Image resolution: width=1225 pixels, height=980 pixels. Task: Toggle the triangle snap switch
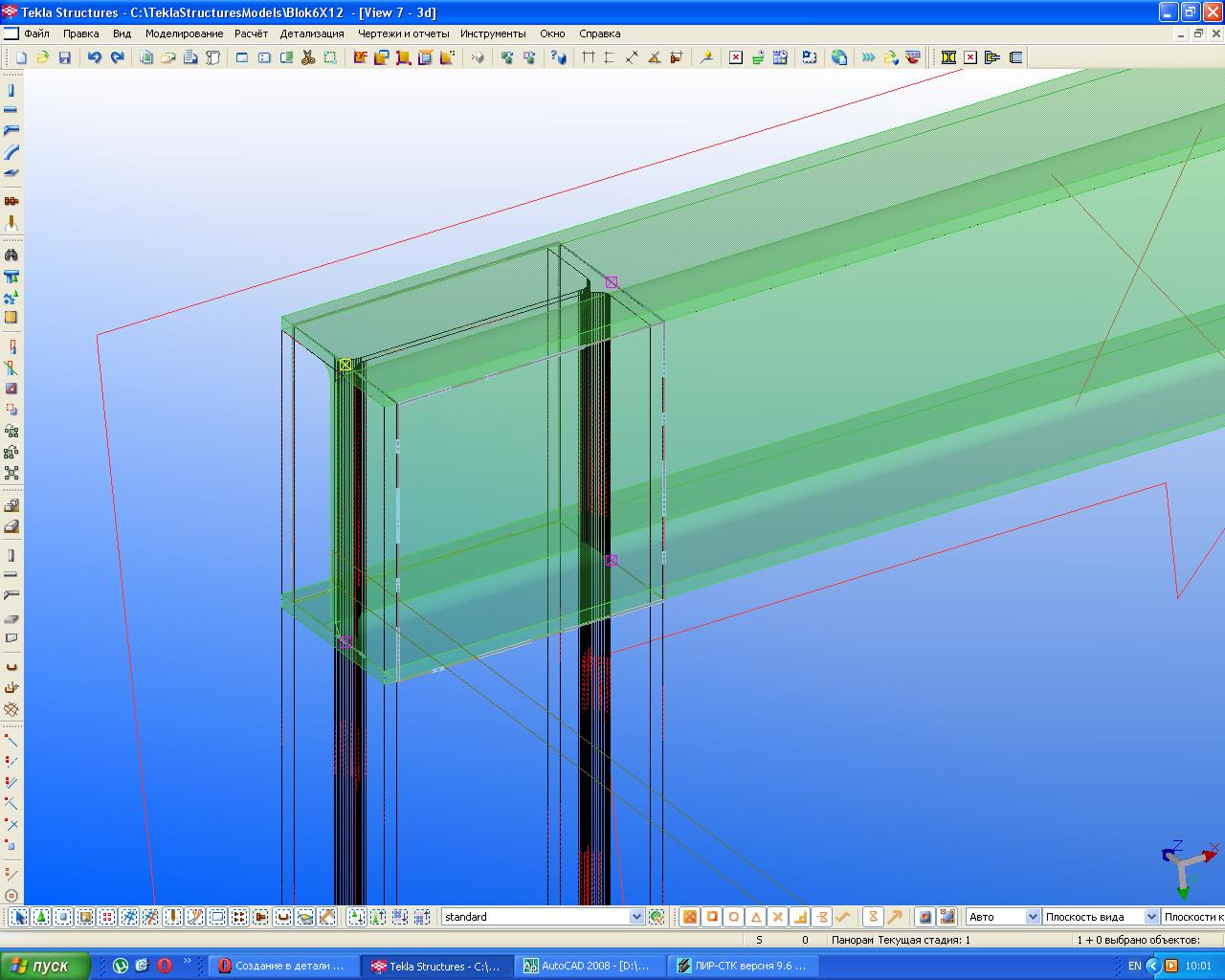point(756,917)
